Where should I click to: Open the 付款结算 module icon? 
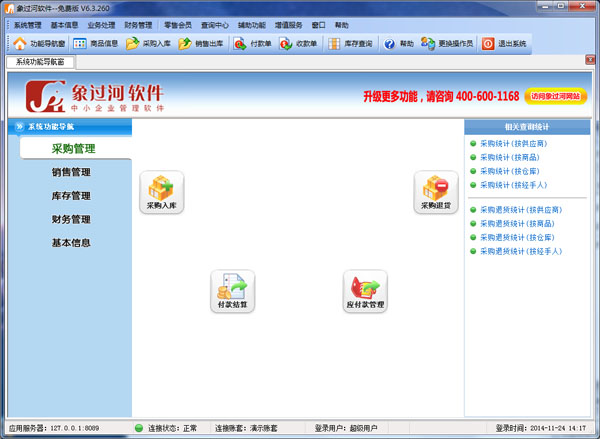coord(232,291)
